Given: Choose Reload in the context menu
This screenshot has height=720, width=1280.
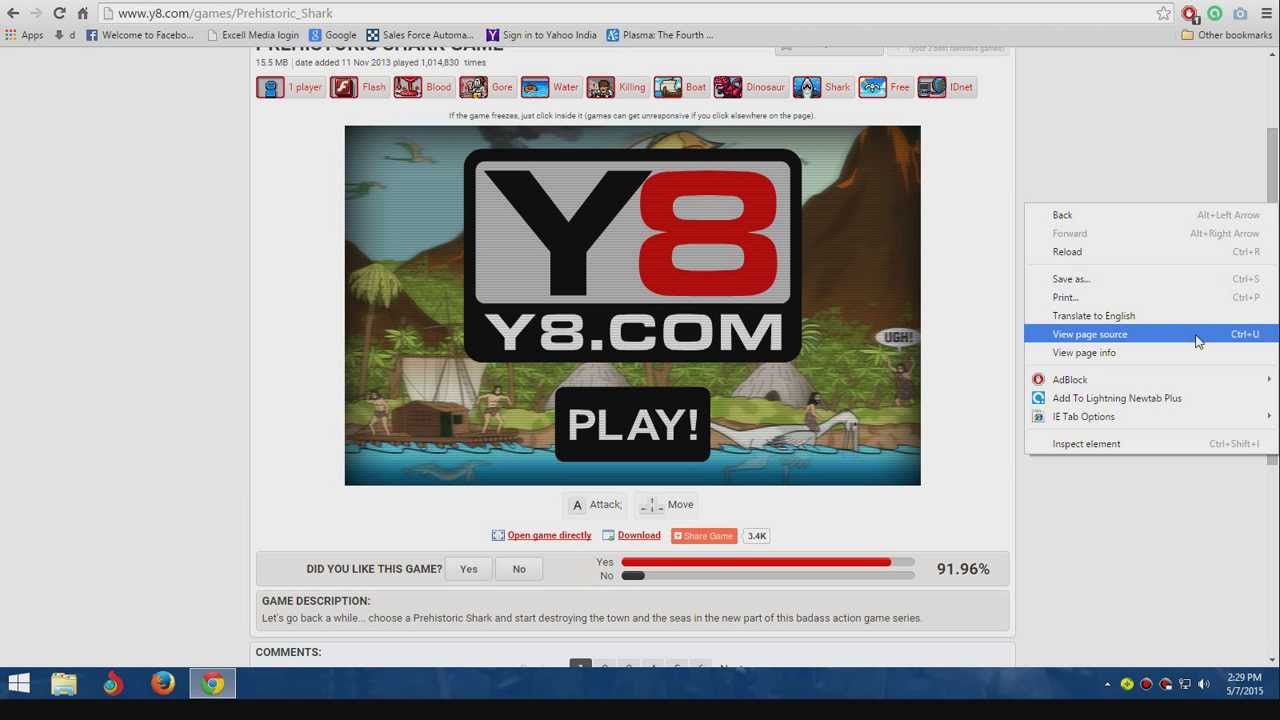Looking at the screenshot, I should [1152, 252].
